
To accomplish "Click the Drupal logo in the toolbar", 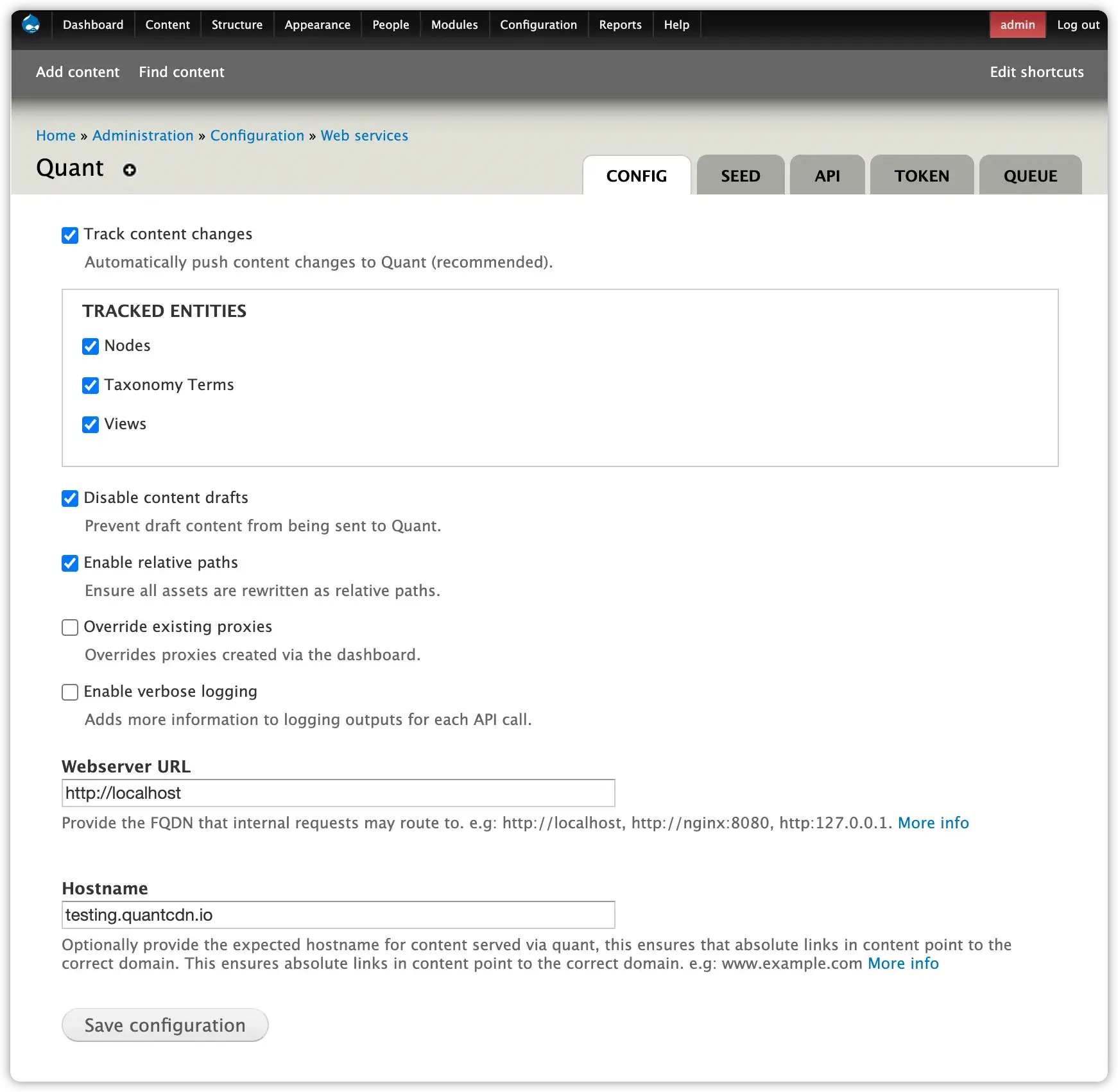I will coord(31,24).
